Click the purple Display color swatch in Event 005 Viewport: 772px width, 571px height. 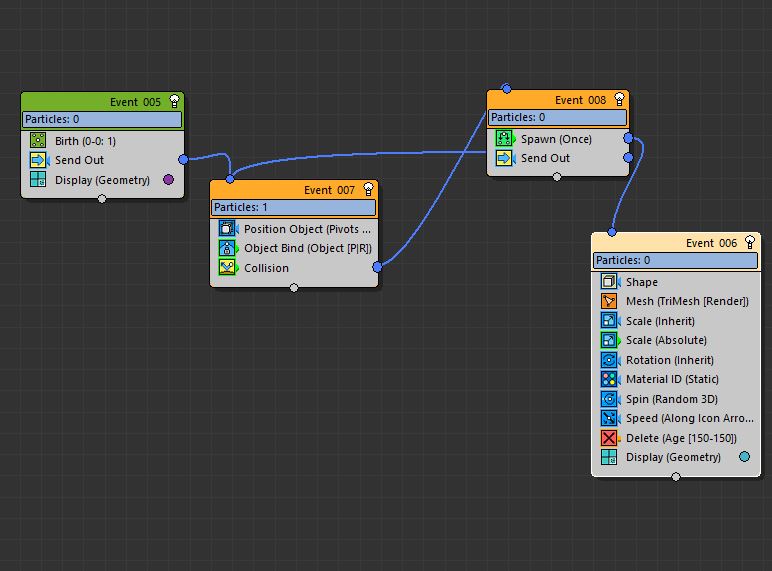[x=168, y=180]
